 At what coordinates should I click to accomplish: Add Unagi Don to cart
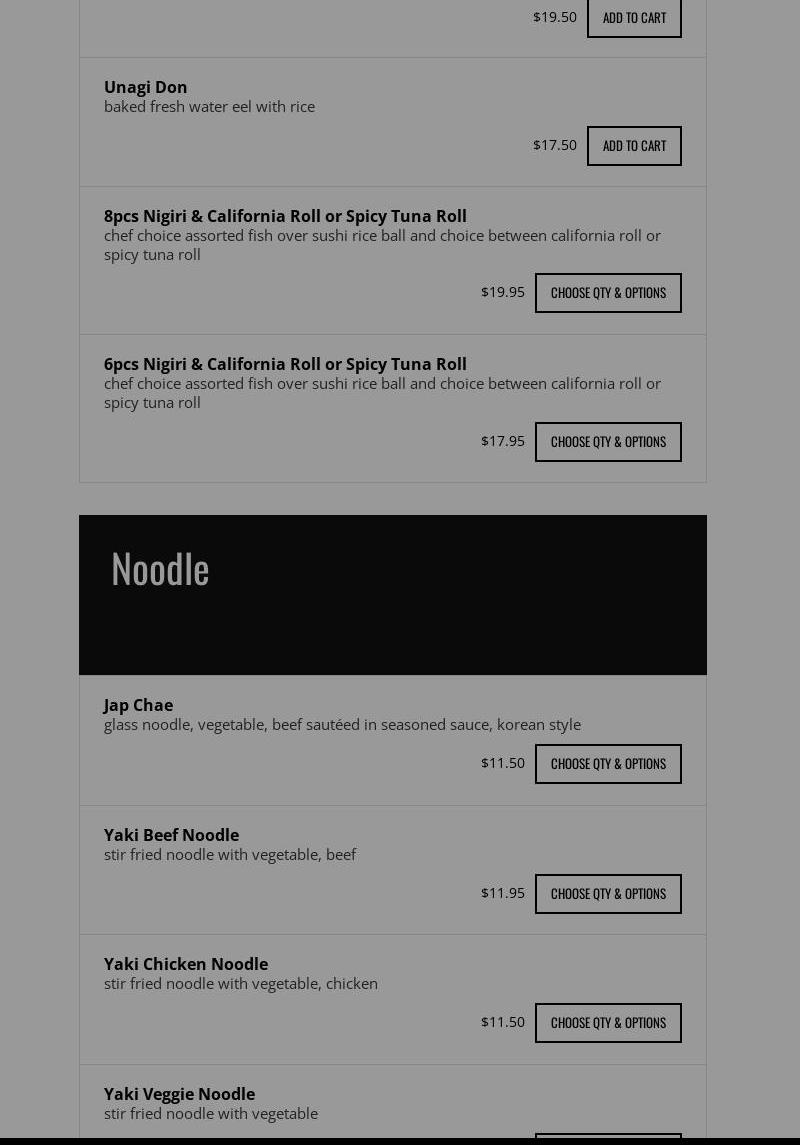(x=634, y=146)
